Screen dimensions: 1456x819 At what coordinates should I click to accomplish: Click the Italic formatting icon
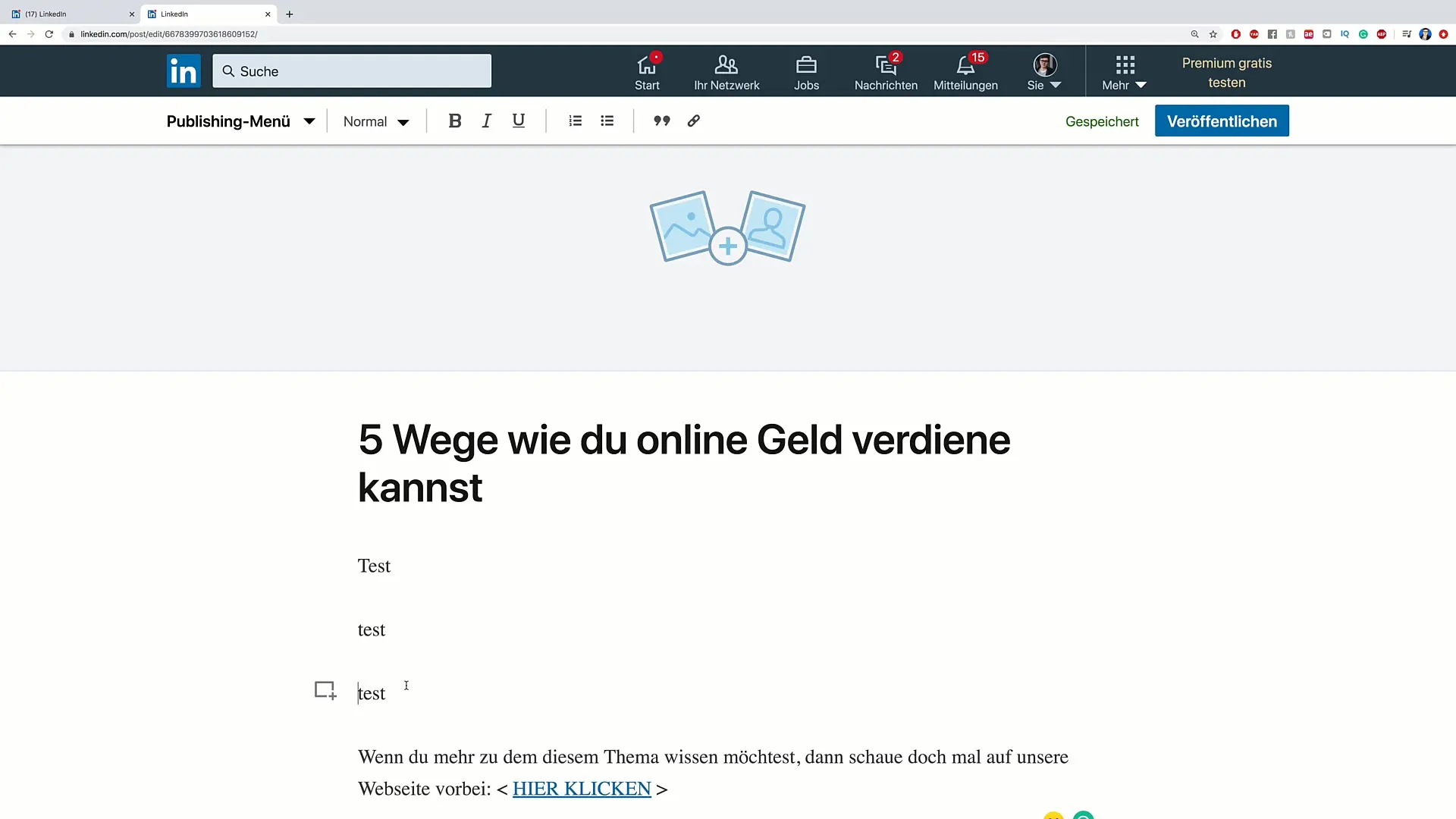pyautogui.click(x=487, y=121)
